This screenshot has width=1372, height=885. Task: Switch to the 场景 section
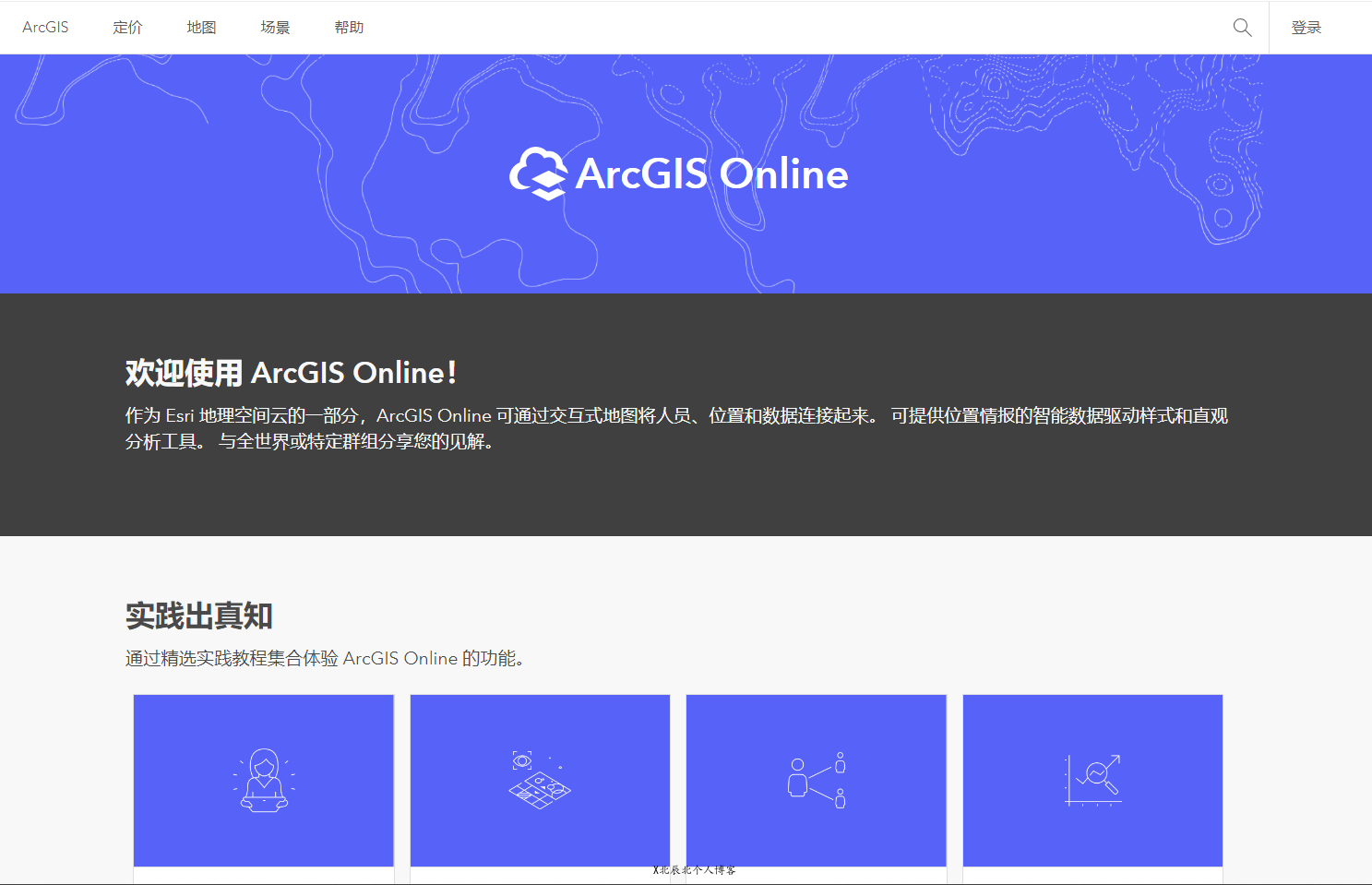tap(275, 27)
